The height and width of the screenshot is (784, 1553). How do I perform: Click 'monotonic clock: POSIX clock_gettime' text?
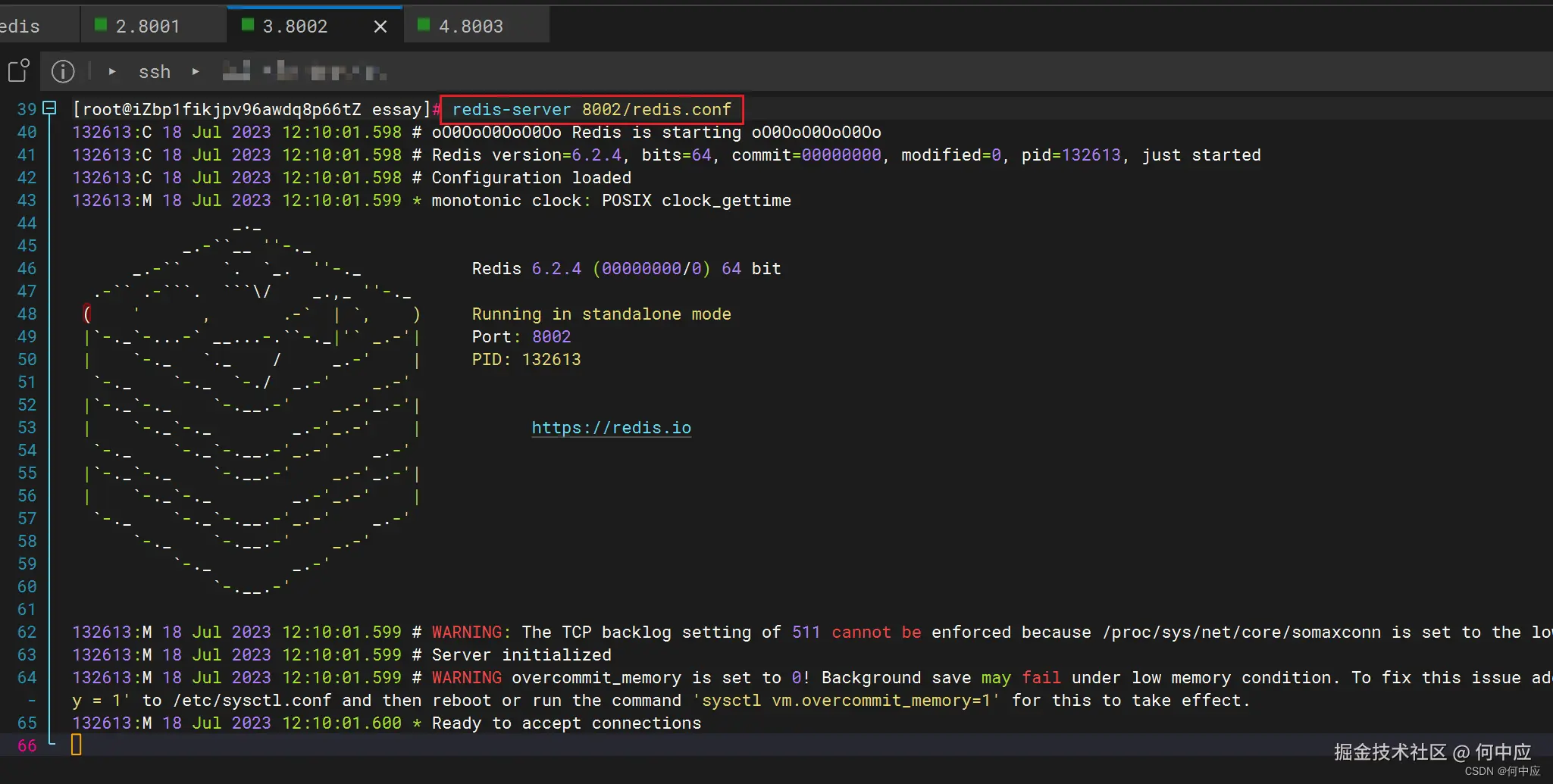[611, 201]
